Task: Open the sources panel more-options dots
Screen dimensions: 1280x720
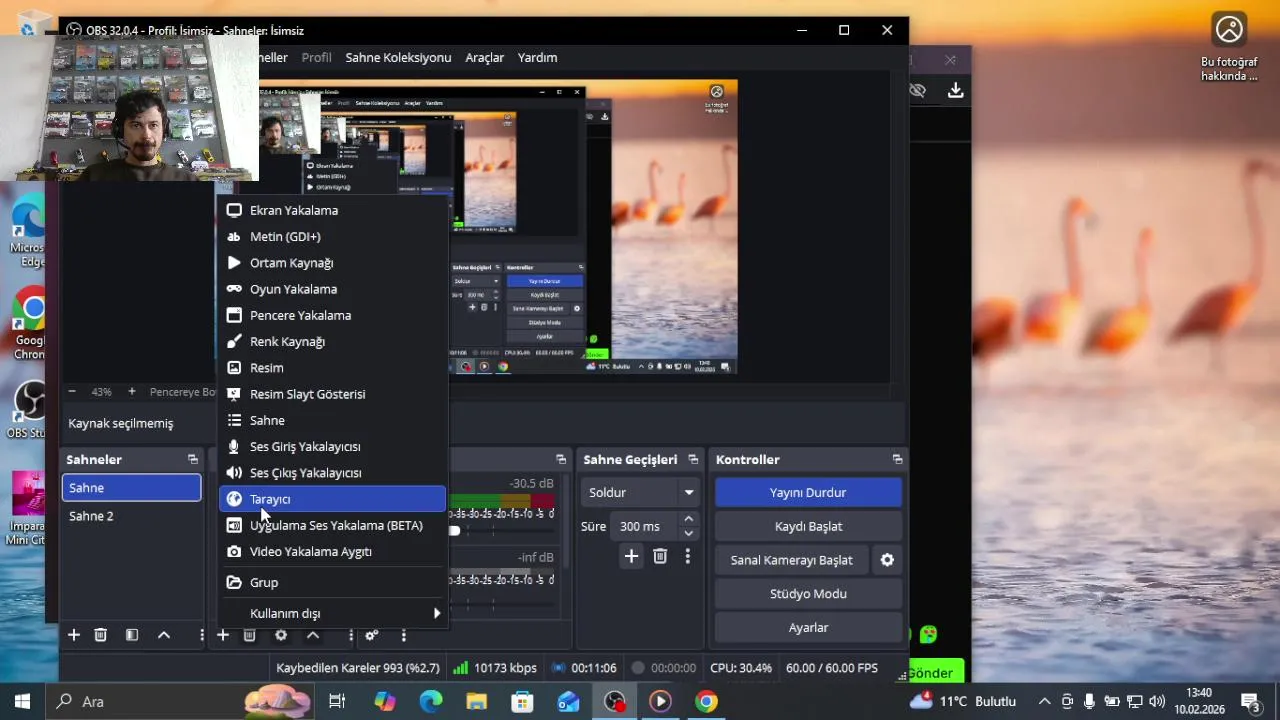Action: tap(350, 635)
